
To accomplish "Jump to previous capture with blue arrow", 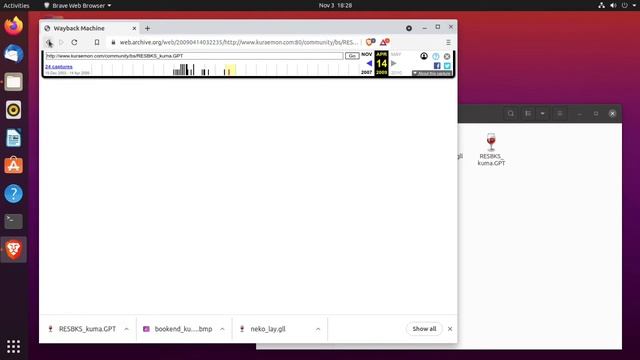I will pyautogui.click(x=369, y=63).
